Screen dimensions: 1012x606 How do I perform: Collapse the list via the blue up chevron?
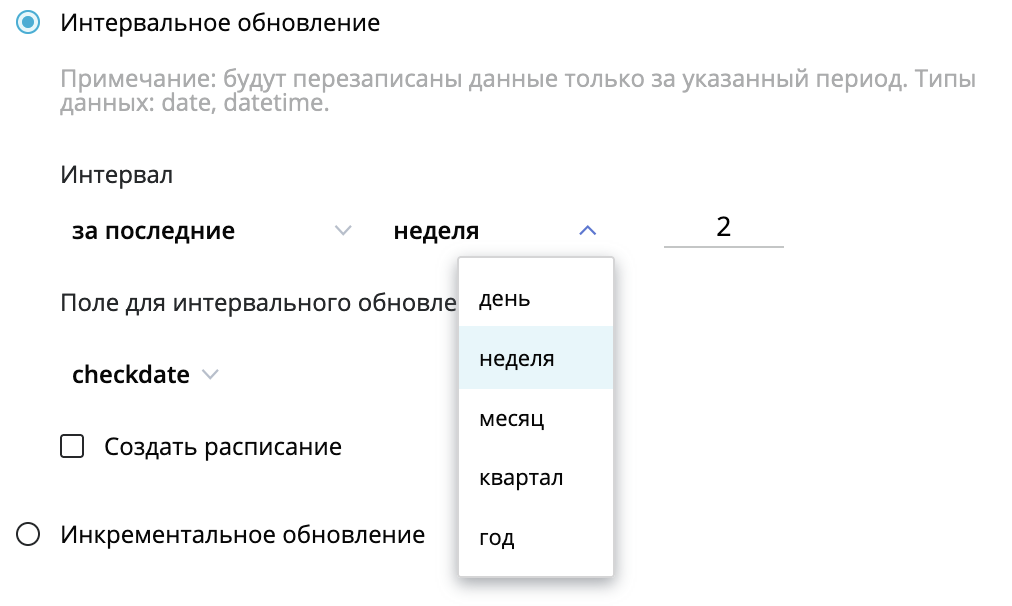(587, 230)
